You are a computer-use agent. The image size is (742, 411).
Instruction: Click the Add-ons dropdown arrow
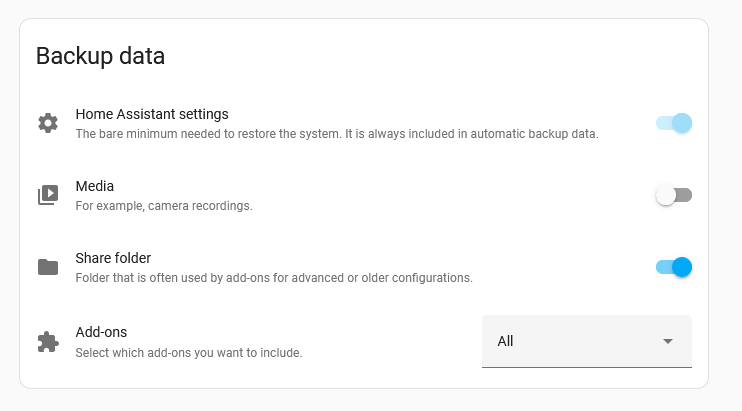(x=668, y=341)
